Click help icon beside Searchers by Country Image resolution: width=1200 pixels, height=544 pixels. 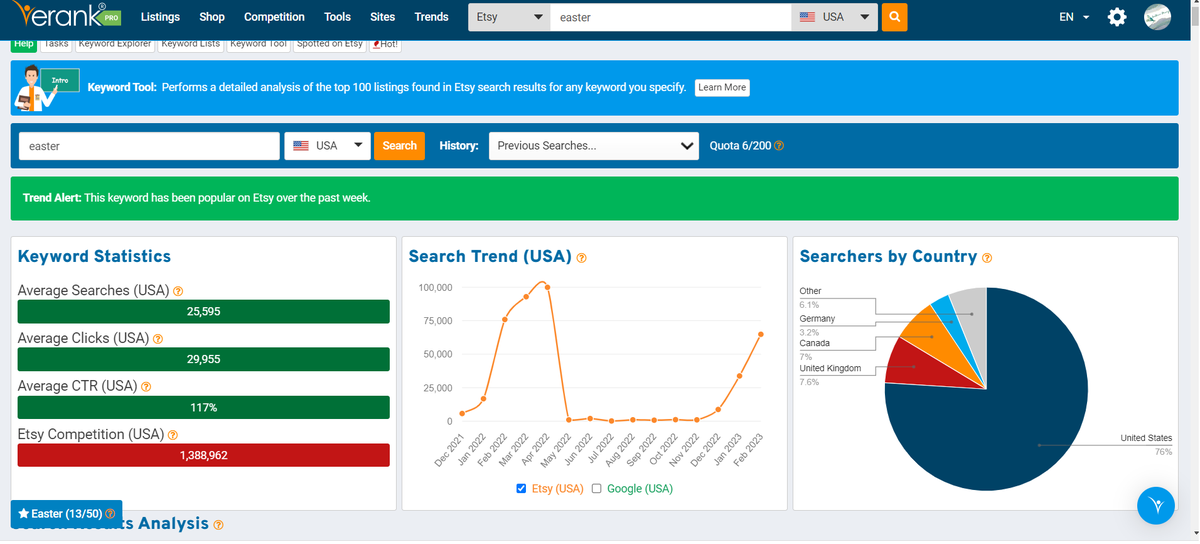click(x=987, y=258)
